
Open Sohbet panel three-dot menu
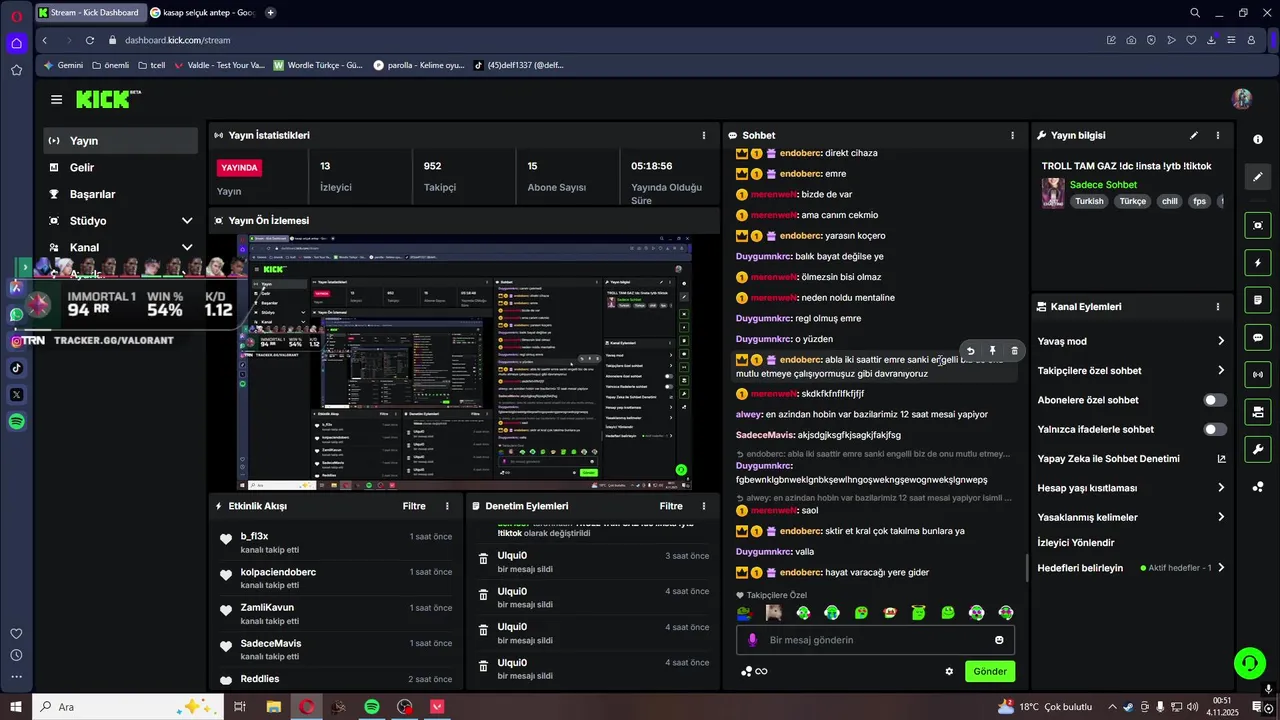coord(1012,135)
